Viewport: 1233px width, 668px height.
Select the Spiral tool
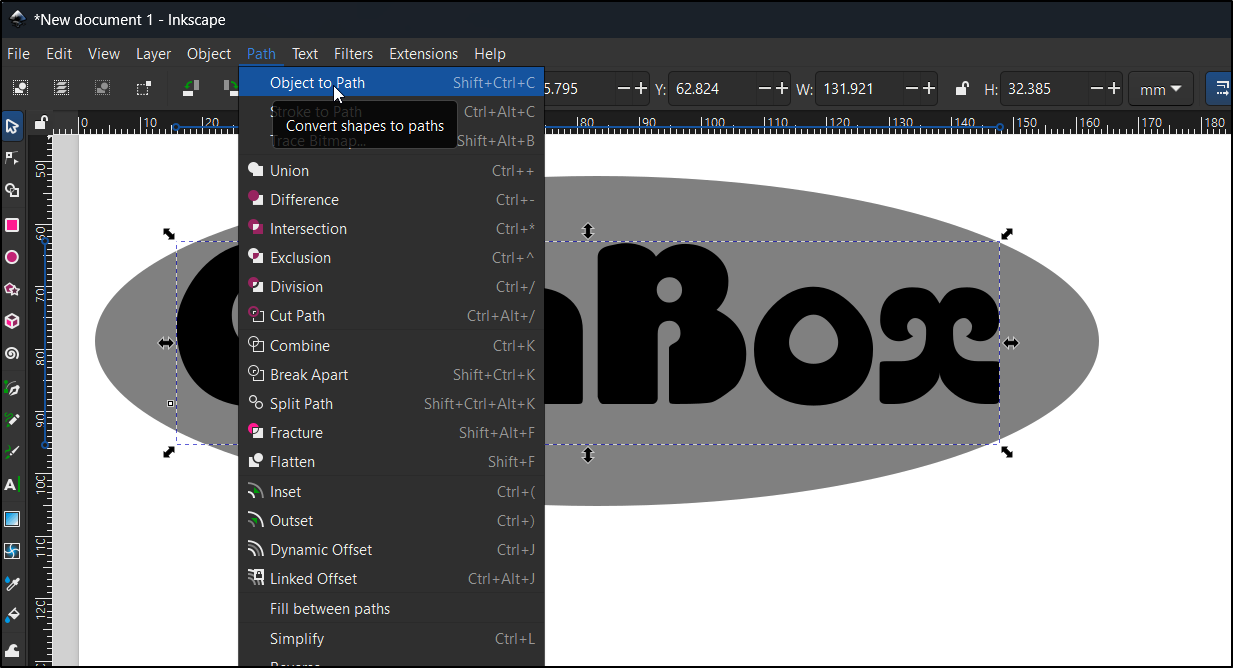coord(12,353)
